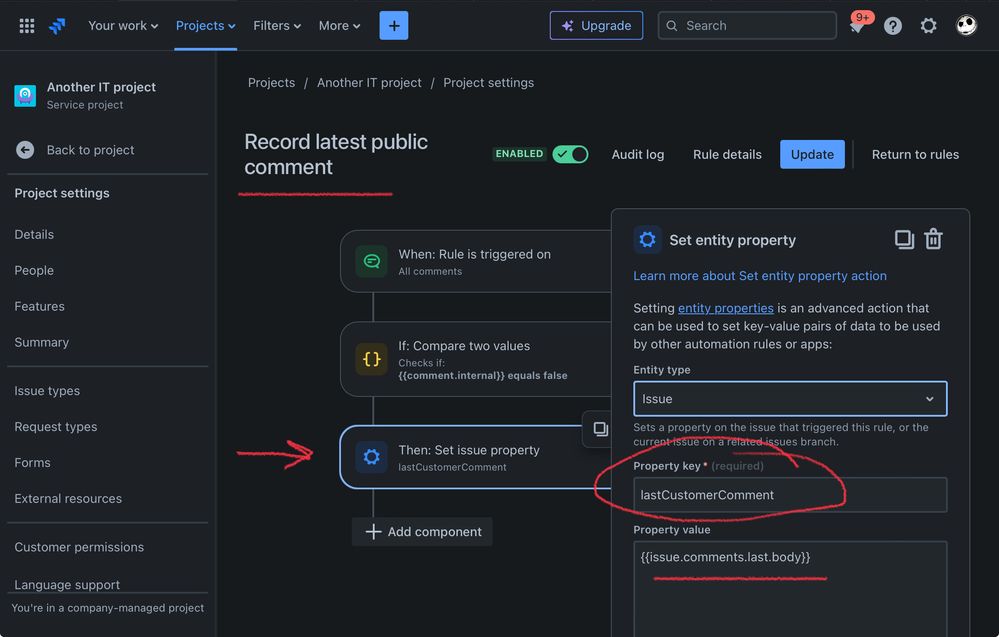Click the Jira logo icon
The image size is (999, 637).
(58, 25)
